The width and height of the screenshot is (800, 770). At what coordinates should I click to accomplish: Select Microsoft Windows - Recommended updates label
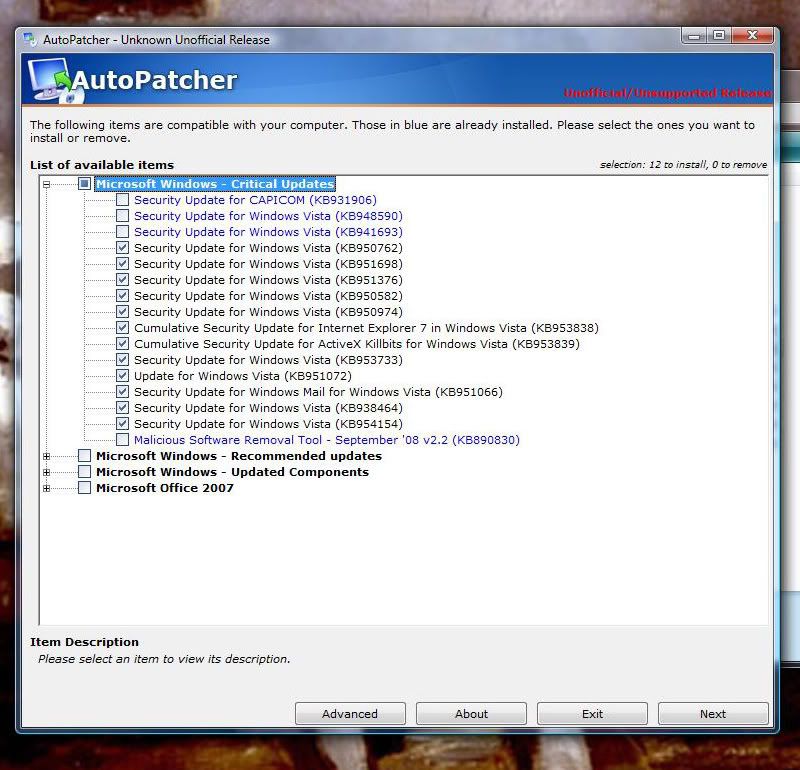click(239, 456)
